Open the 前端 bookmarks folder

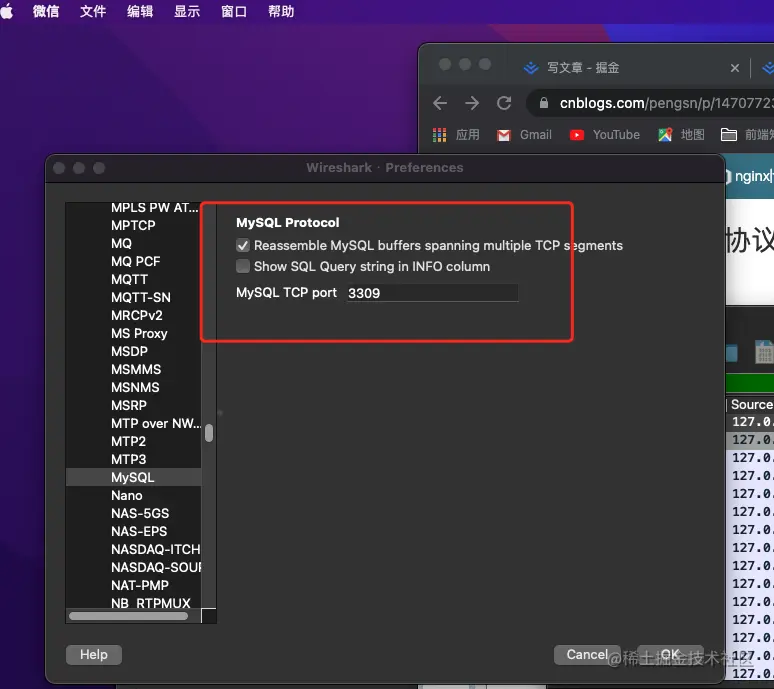[x=747, y=135]
